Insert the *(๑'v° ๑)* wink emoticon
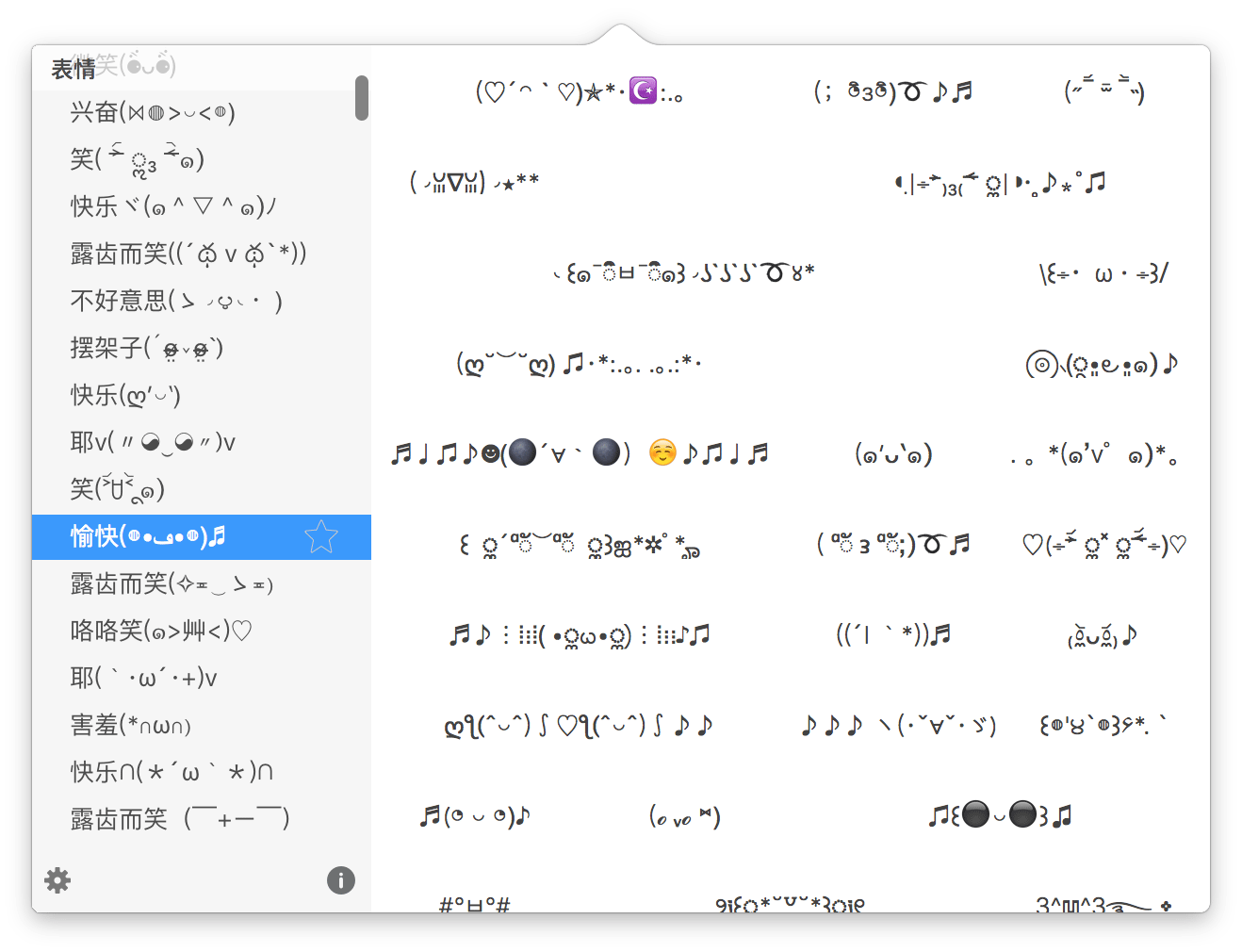The image size is (1242, 952). tap(1094, 455)
